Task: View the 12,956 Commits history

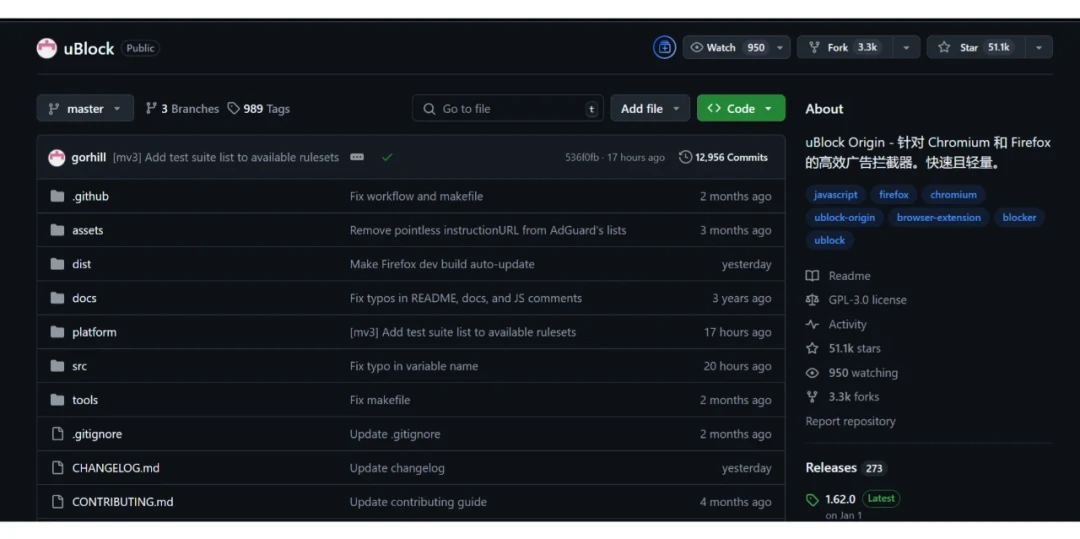Action: pyautogui.click(x=723, y=158)
